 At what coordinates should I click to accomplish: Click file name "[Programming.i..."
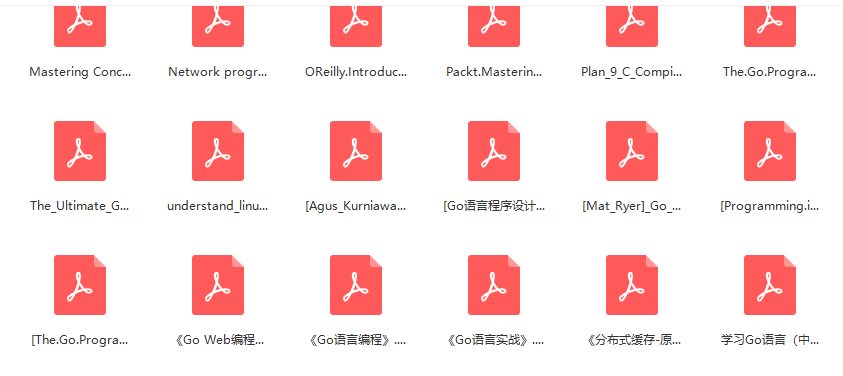point(770,206)
